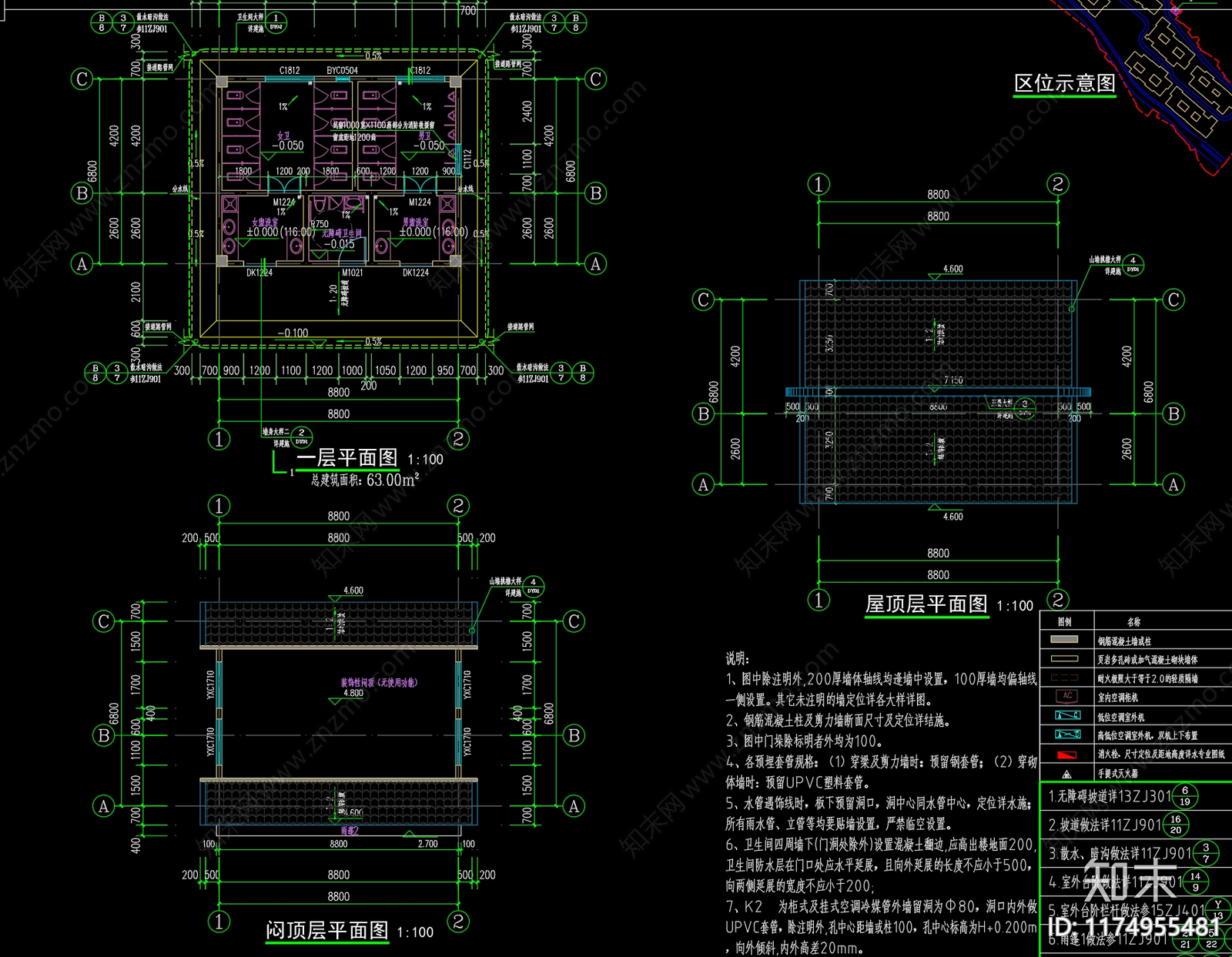
Task: Click the gray concrete wall legend swatch
Action: (x=1064, y=640)
